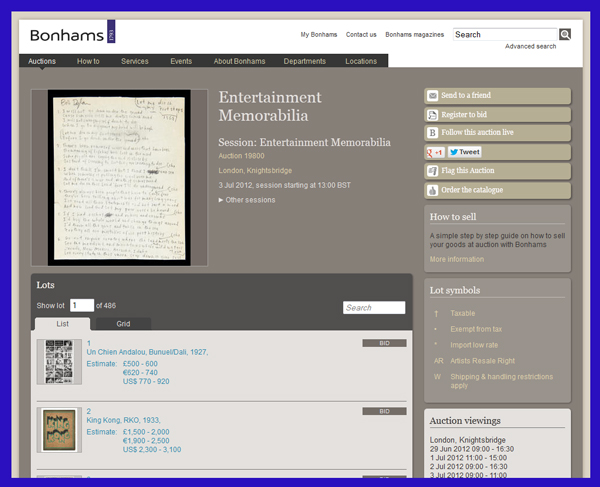Open the How to menu
The image size is (600, 487).
[x=88, y=61]
